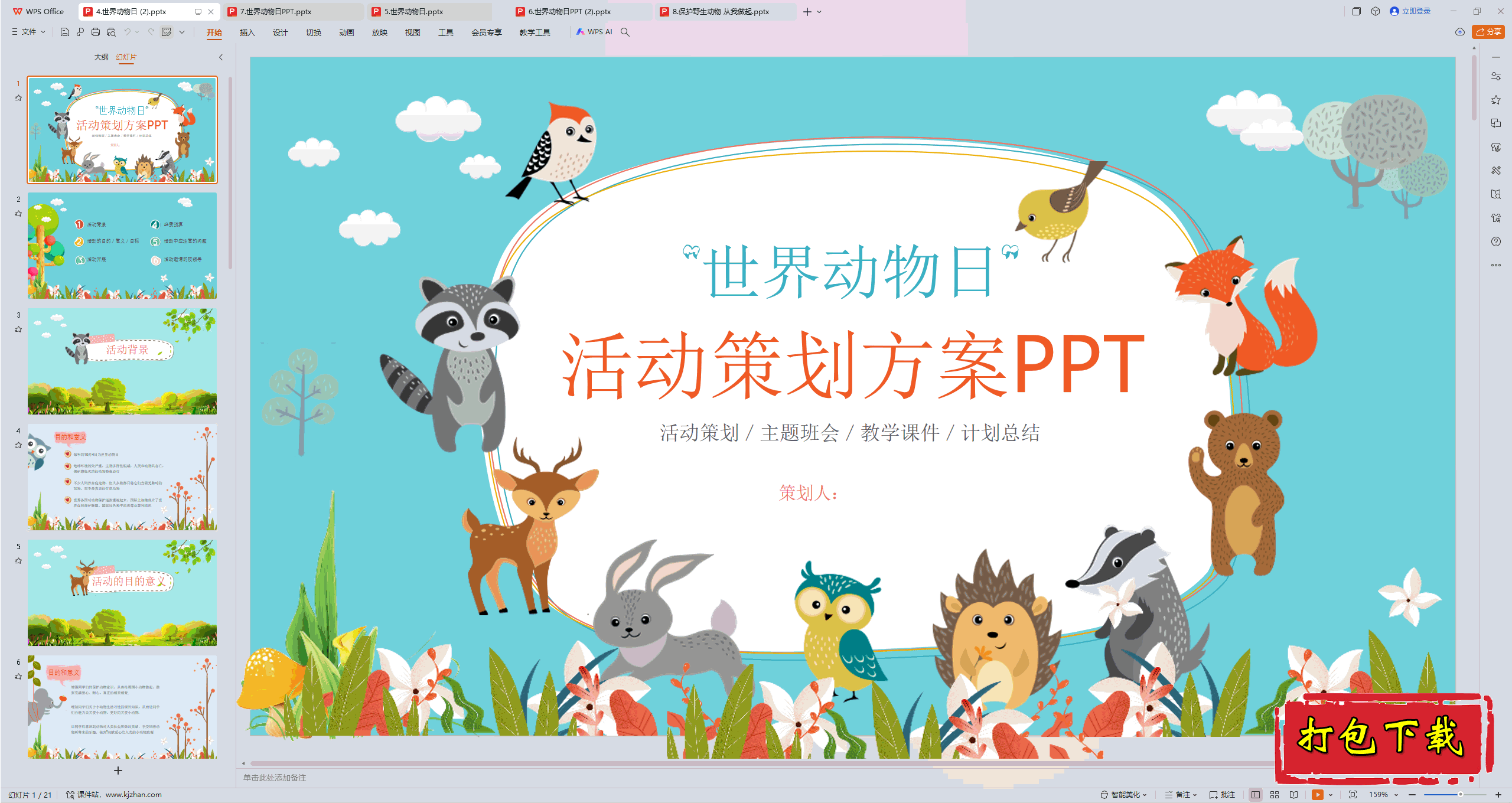
Task: Click the Save icon in quick toolbar
Action: pos(65,32)
